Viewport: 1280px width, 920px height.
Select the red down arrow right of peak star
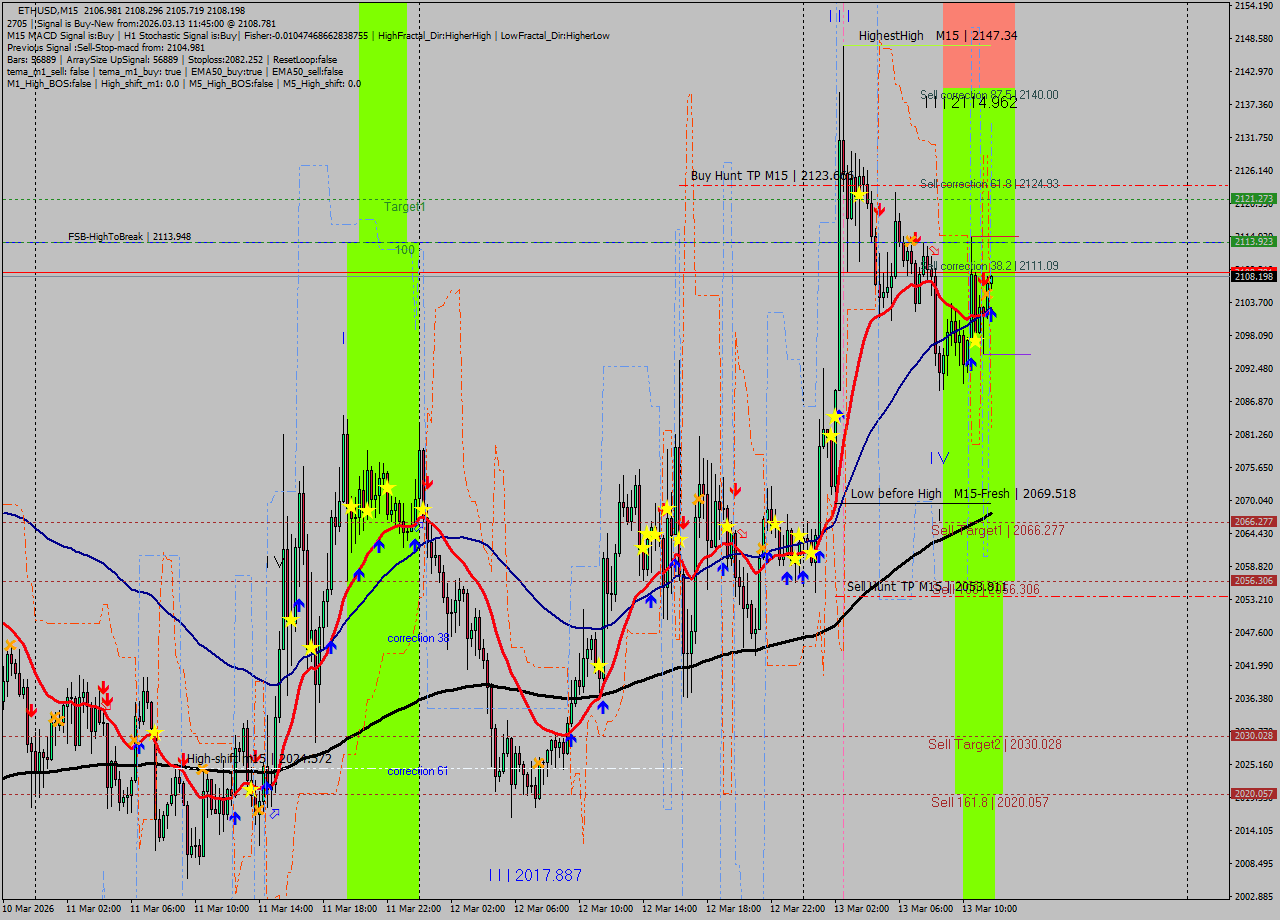(x=879, y=211)
